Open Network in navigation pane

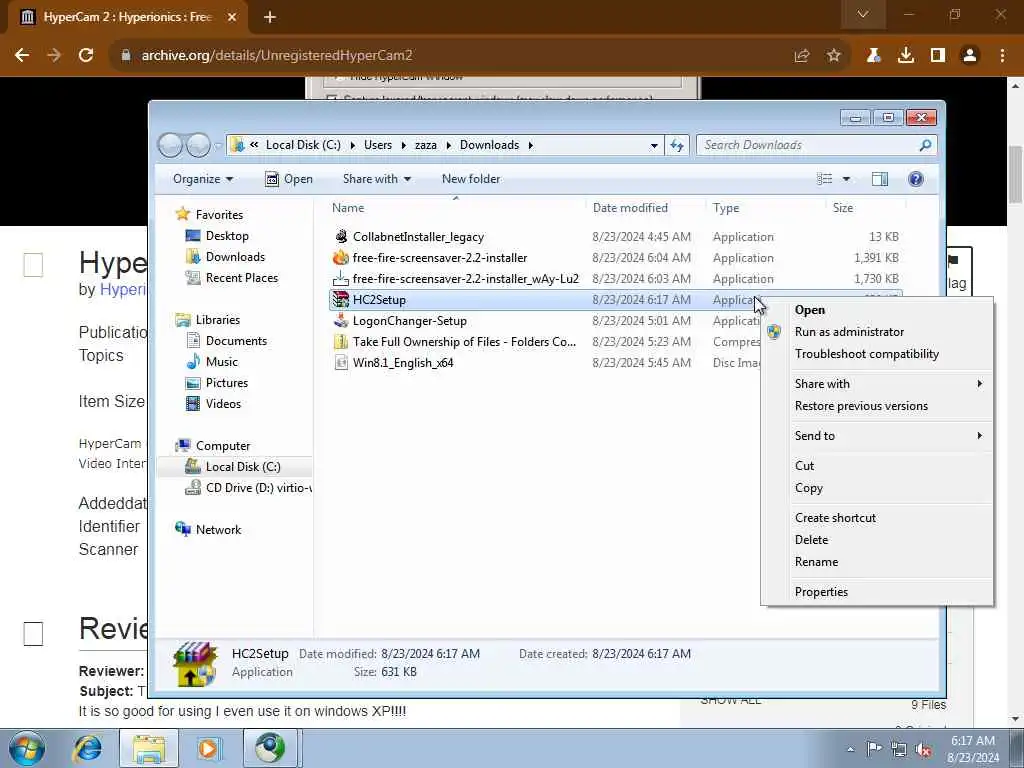[x=218, y=530]
